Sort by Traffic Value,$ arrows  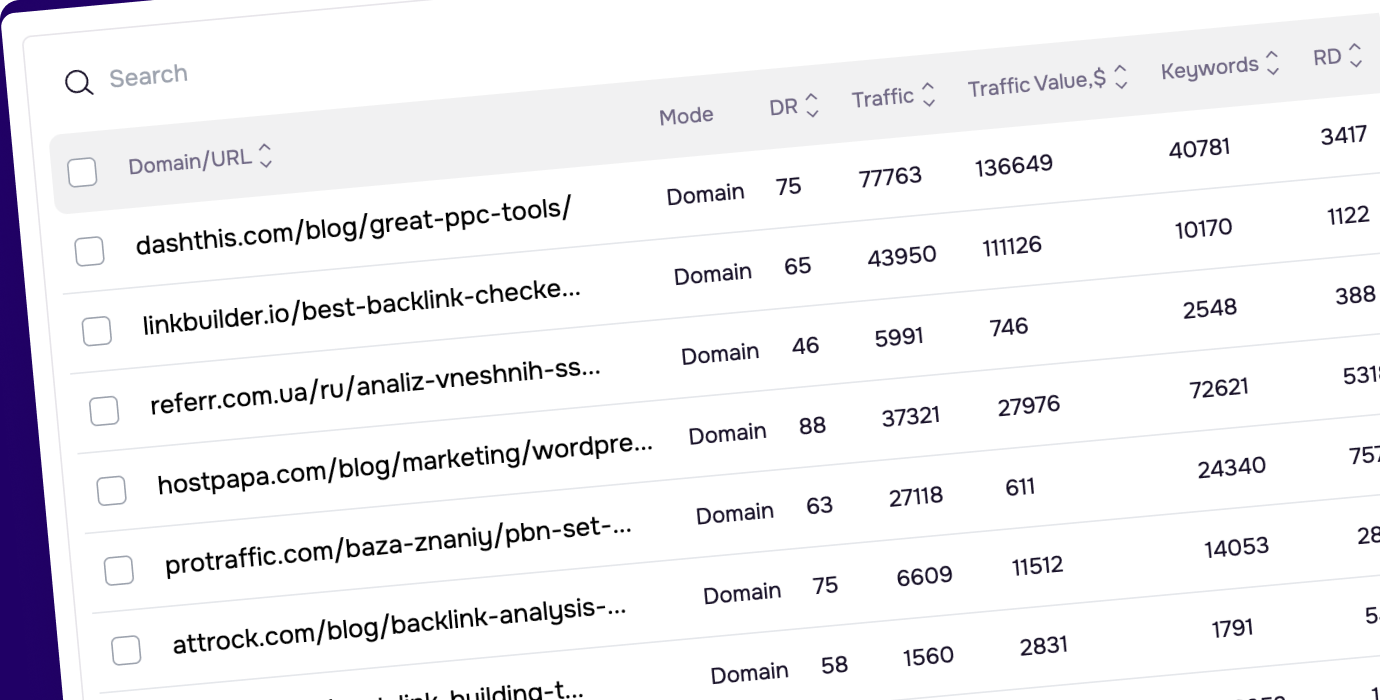coord(1121,77)
